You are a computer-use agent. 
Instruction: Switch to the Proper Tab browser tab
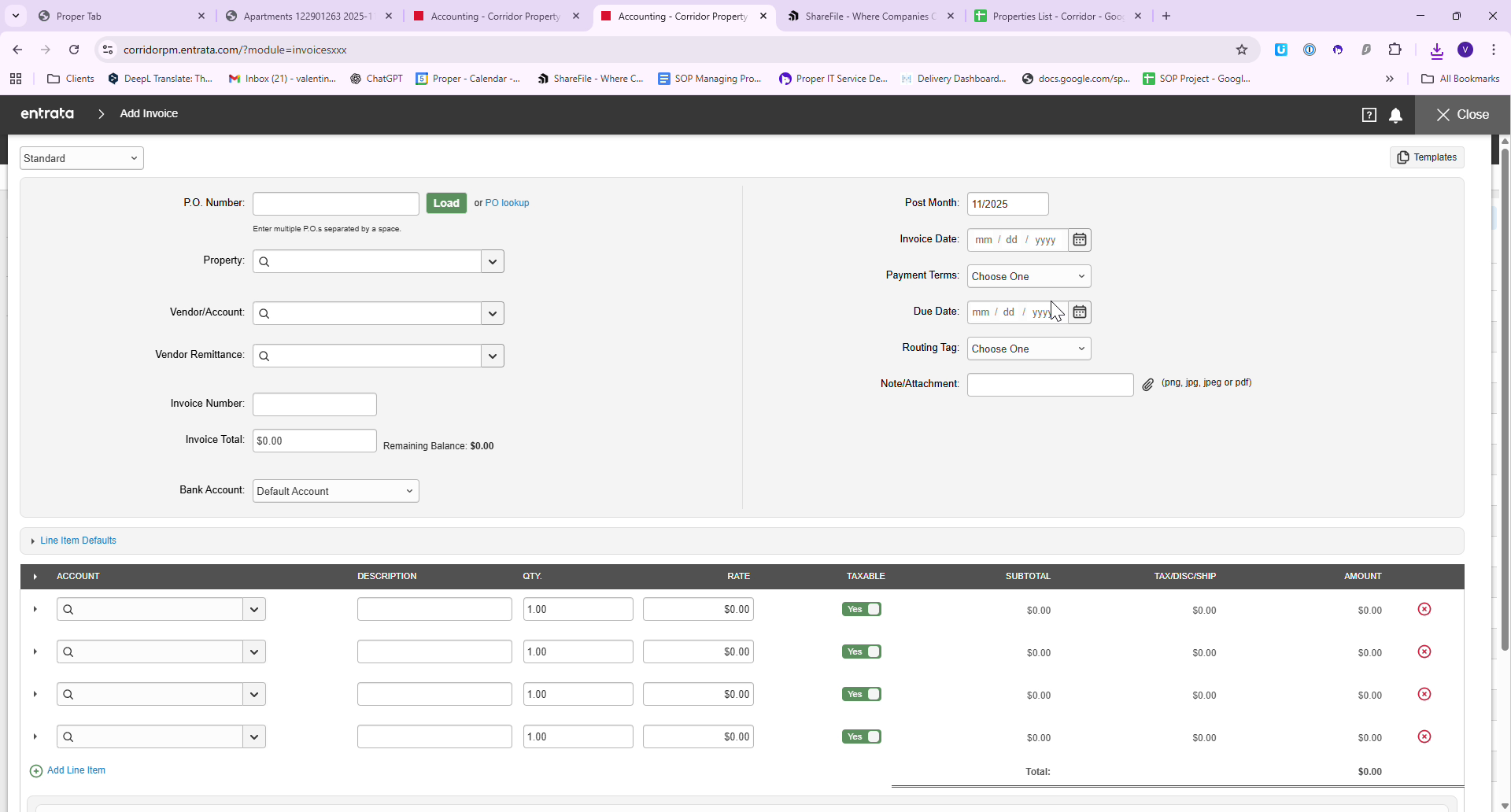[x=122, y=16]
